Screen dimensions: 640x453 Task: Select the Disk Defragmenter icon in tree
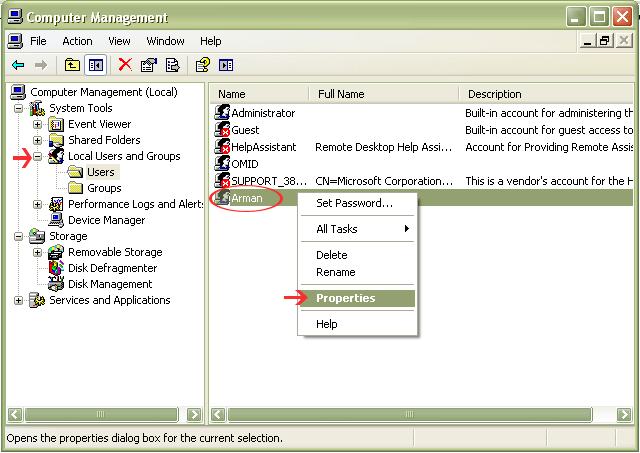pos(56,268)
